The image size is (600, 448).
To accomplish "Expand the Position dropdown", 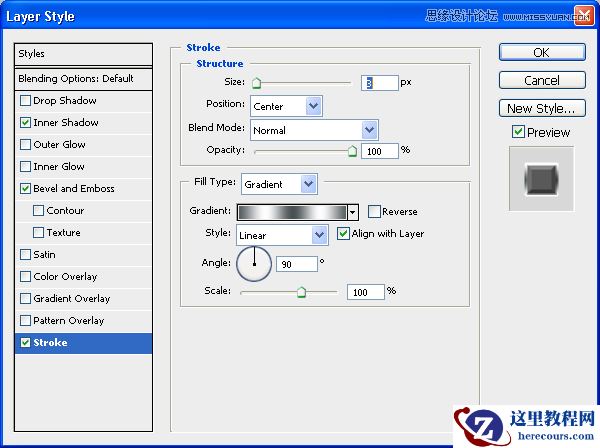I will [x=314, y=105].
